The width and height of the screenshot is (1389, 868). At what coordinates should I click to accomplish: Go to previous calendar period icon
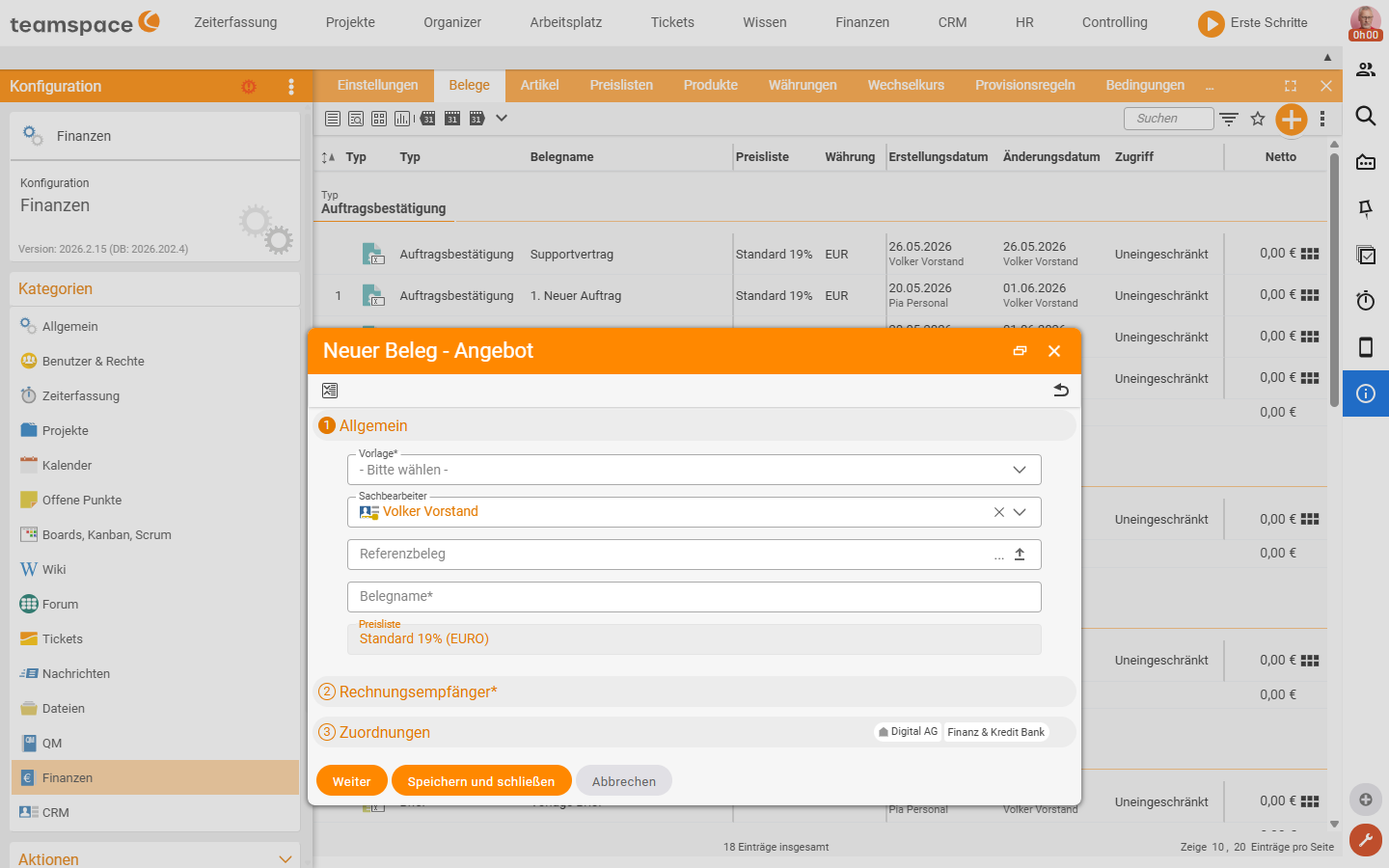tap(427, 119)
